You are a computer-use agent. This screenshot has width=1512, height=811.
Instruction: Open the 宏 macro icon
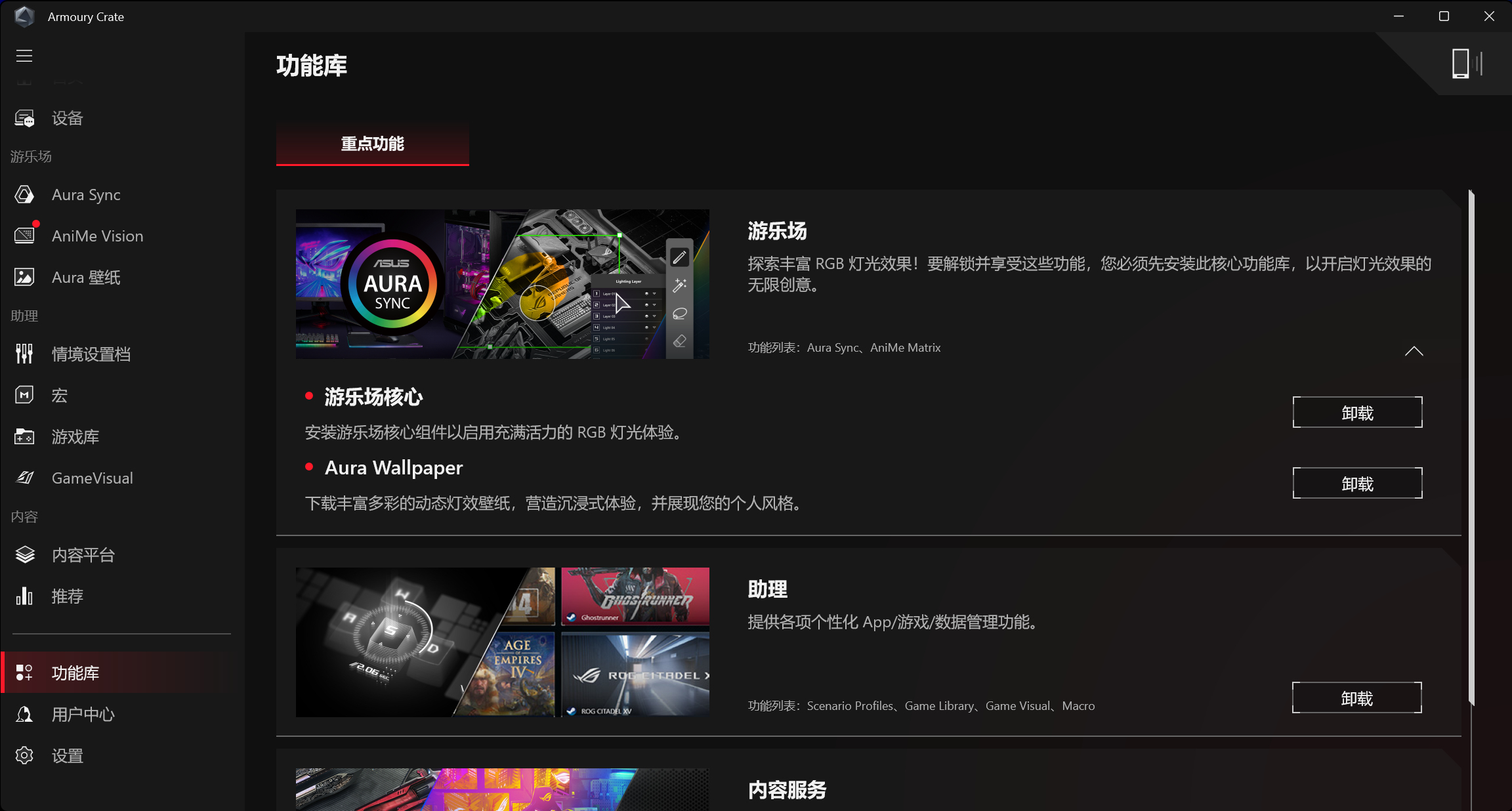click(x=24, y=395)
